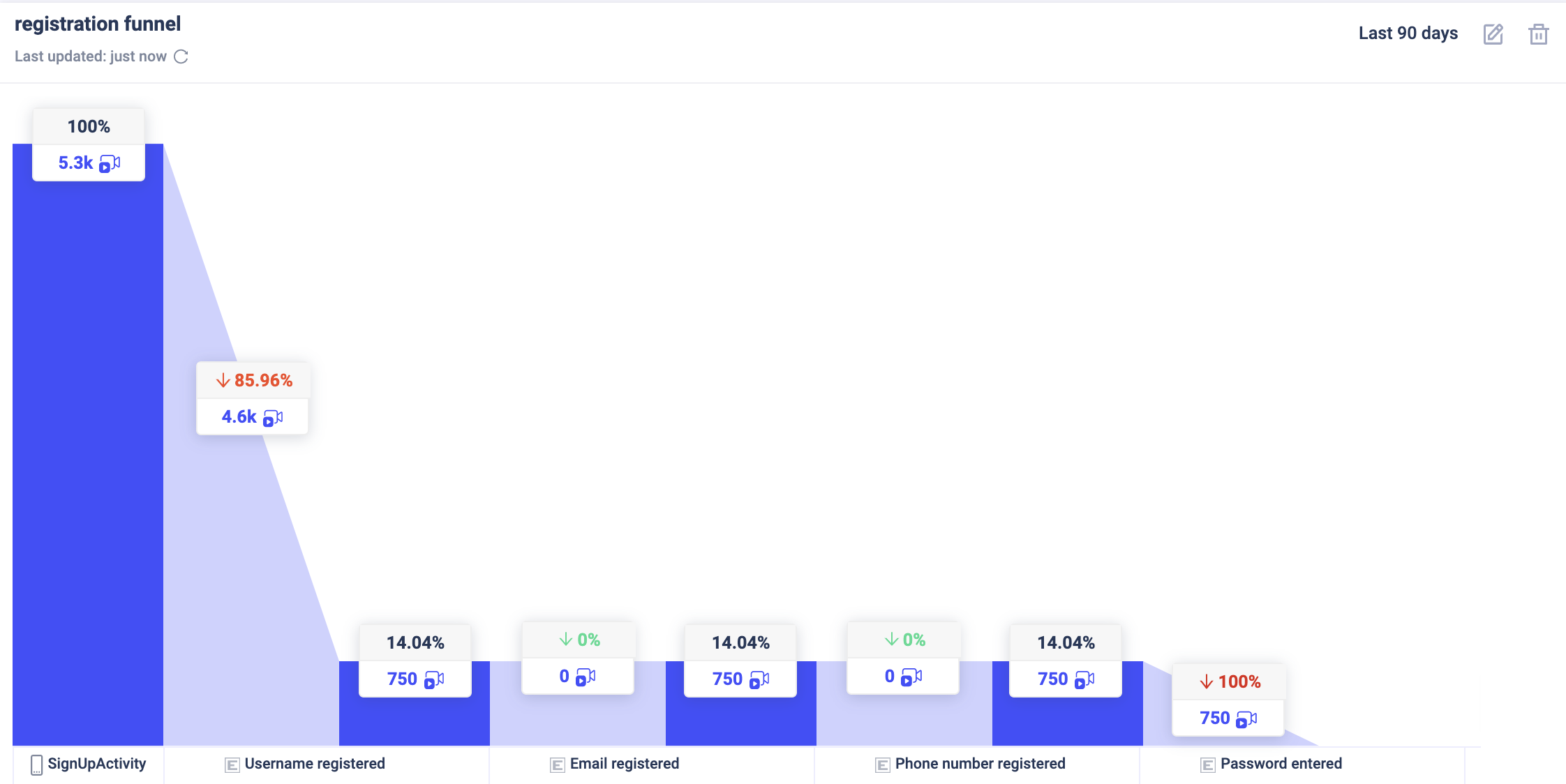Click the 100% conversion label on first step
Viewport: 1566px width, 784px height.
point(88,126)
